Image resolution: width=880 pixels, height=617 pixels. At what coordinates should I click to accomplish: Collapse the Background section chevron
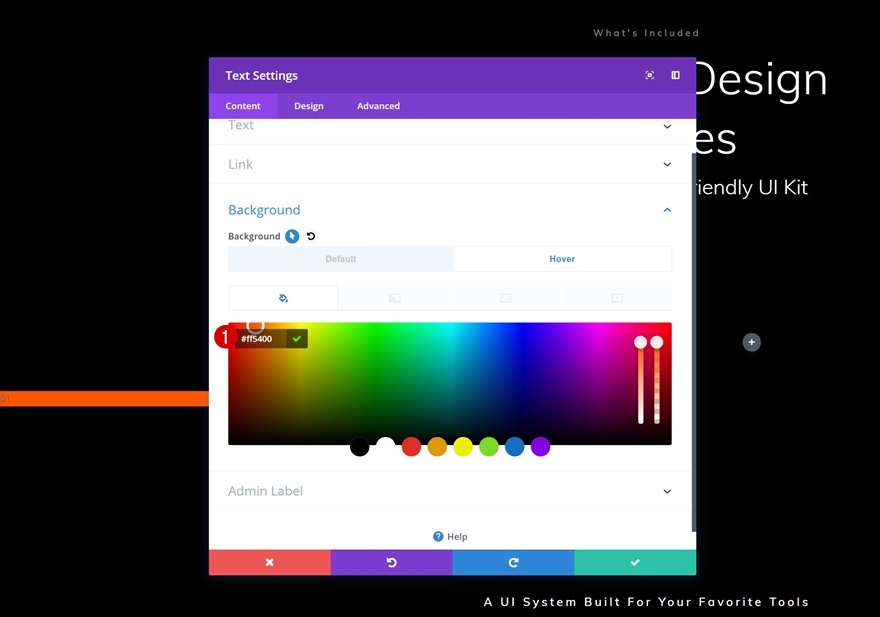[667, 210]
